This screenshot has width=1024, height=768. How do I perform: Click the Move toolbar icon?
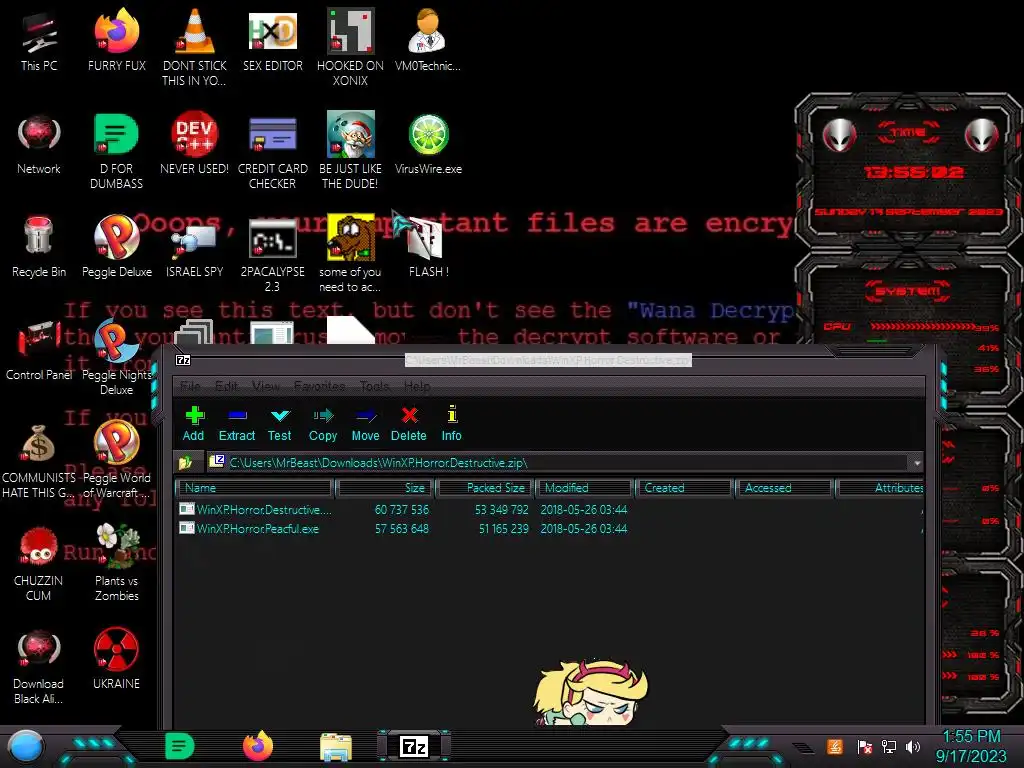[365, 424]
